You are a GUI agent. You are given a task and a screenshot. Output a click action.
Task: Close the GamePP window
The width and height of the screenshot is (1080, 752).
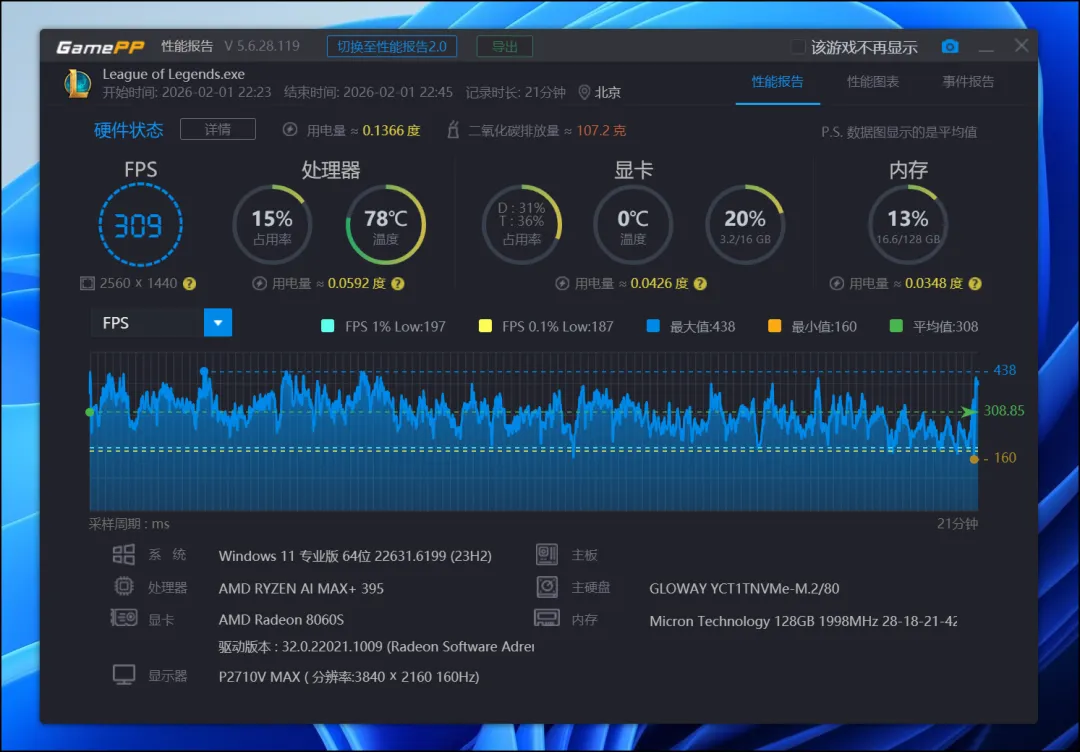(x=1021, y=45)
